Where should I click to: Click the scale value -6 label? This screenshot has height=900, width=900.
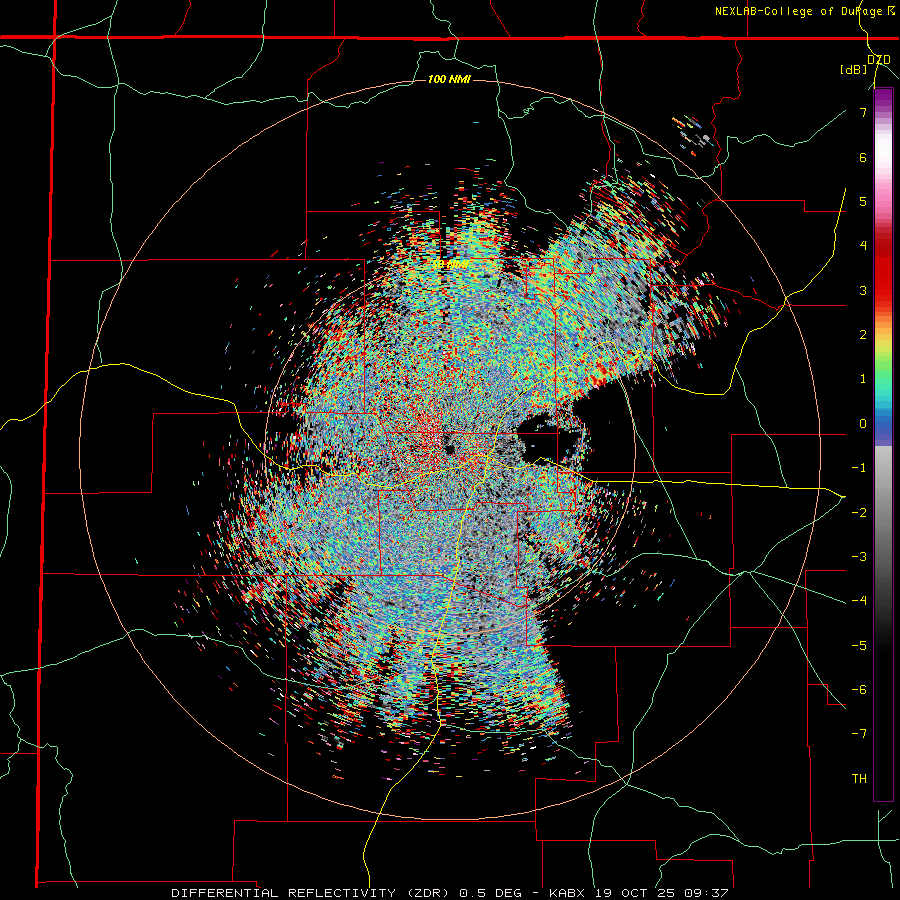point(859,690)
